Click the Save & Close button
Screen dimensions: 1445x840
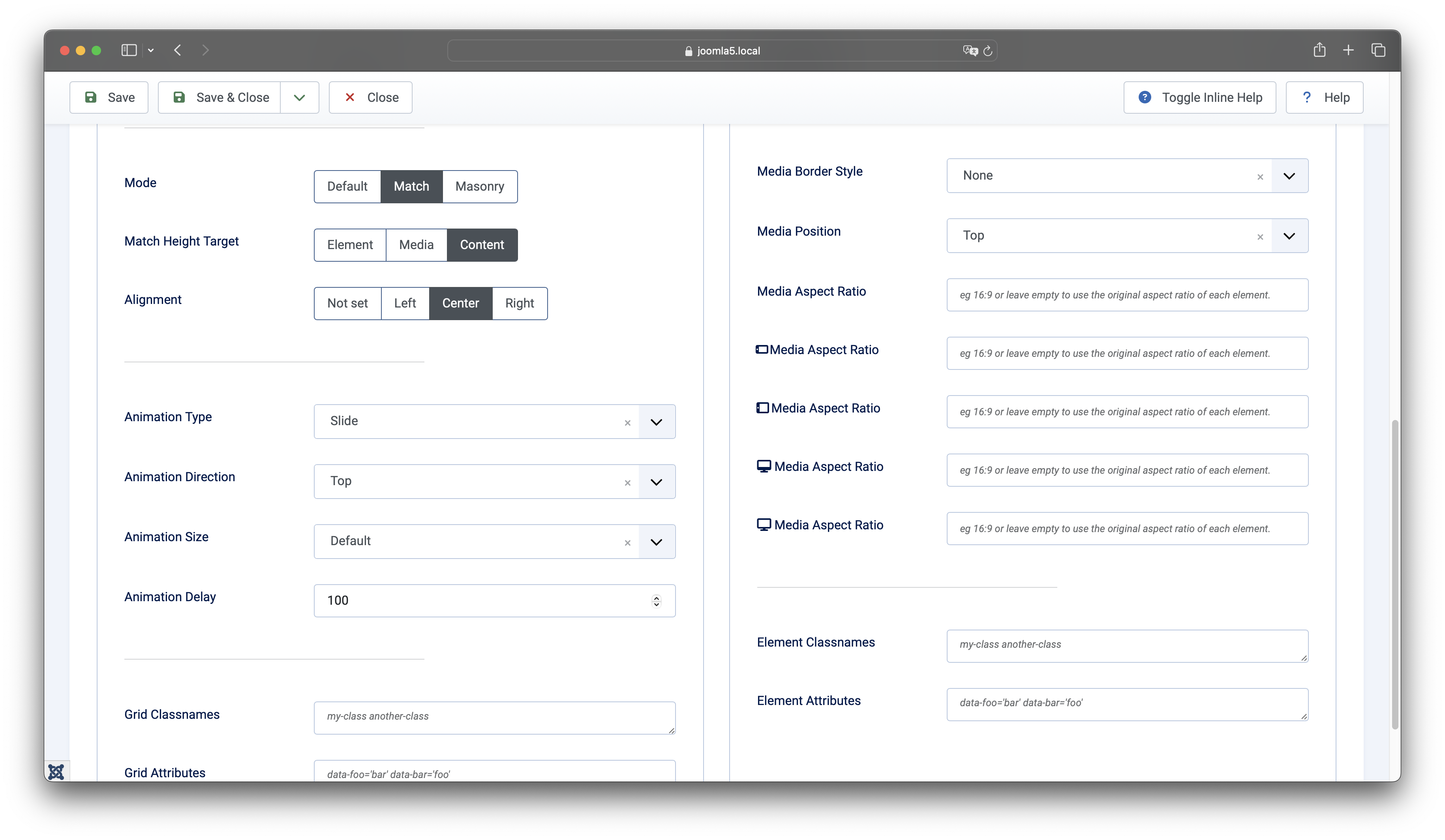click(220, 97)
